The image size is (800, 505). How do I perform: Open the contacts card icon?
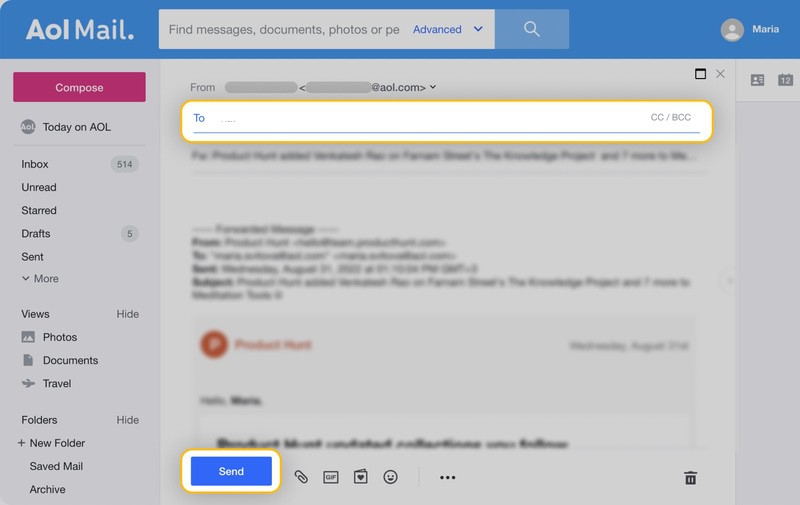(757, 80)
